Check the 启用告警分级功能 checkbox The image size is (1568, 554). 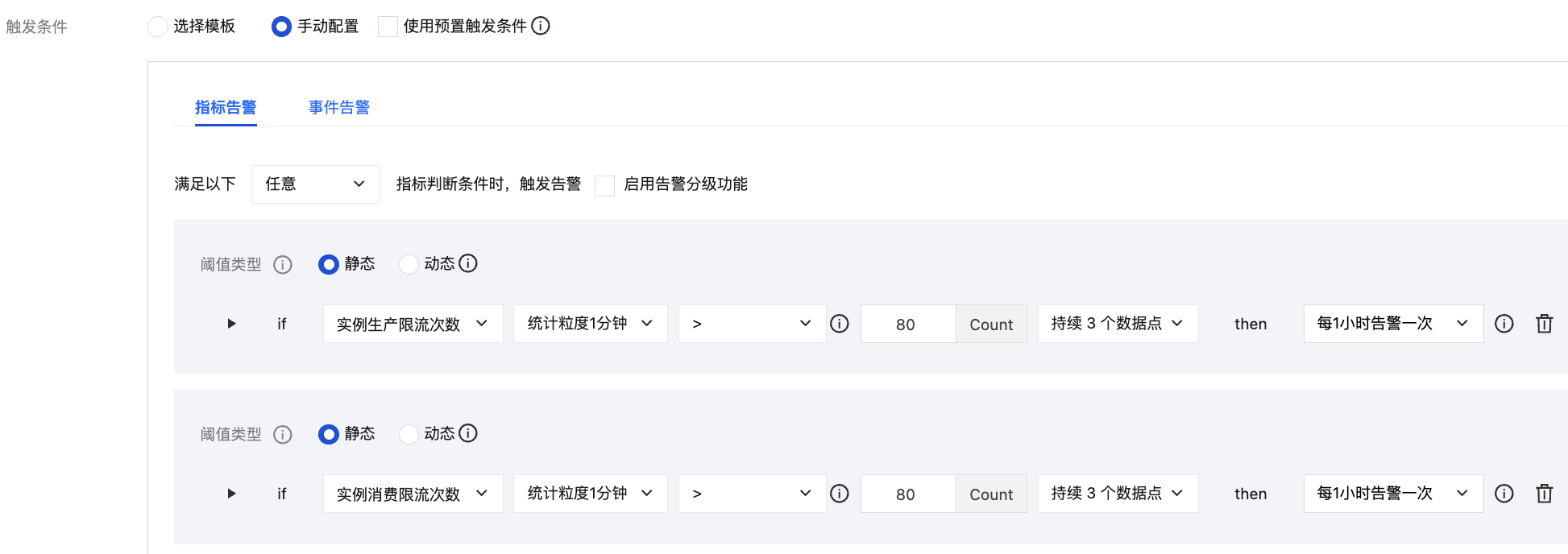click(604, 185)
